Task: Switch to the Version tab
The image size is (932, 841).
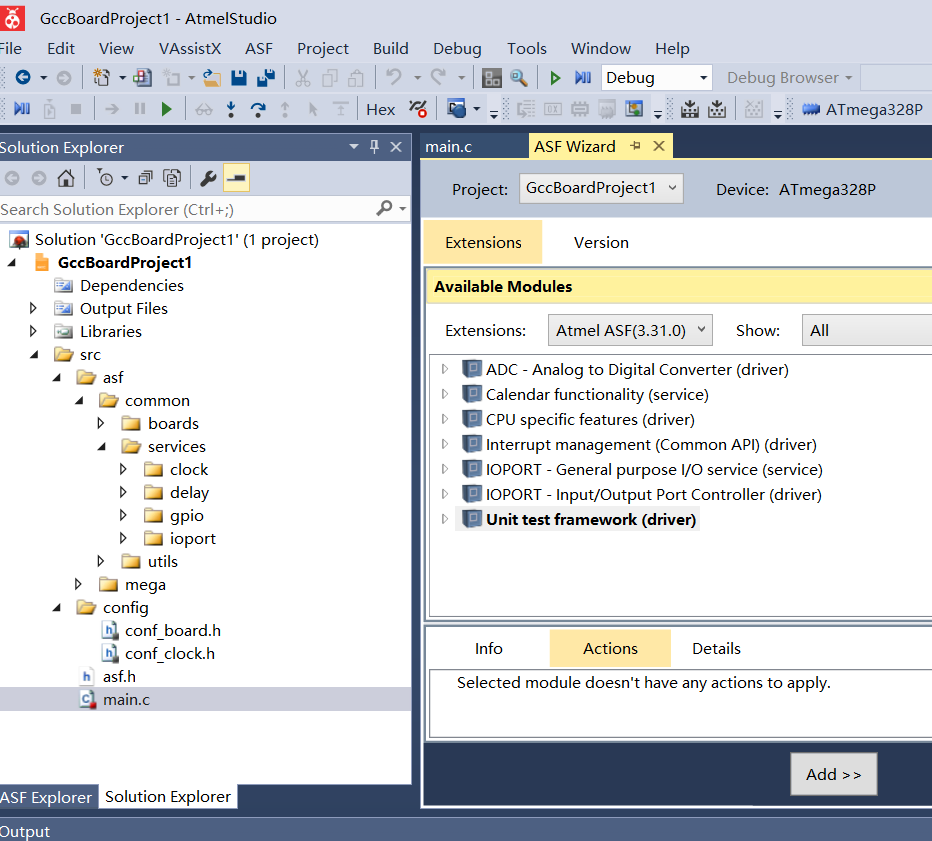Action: [x=601, y=242]
